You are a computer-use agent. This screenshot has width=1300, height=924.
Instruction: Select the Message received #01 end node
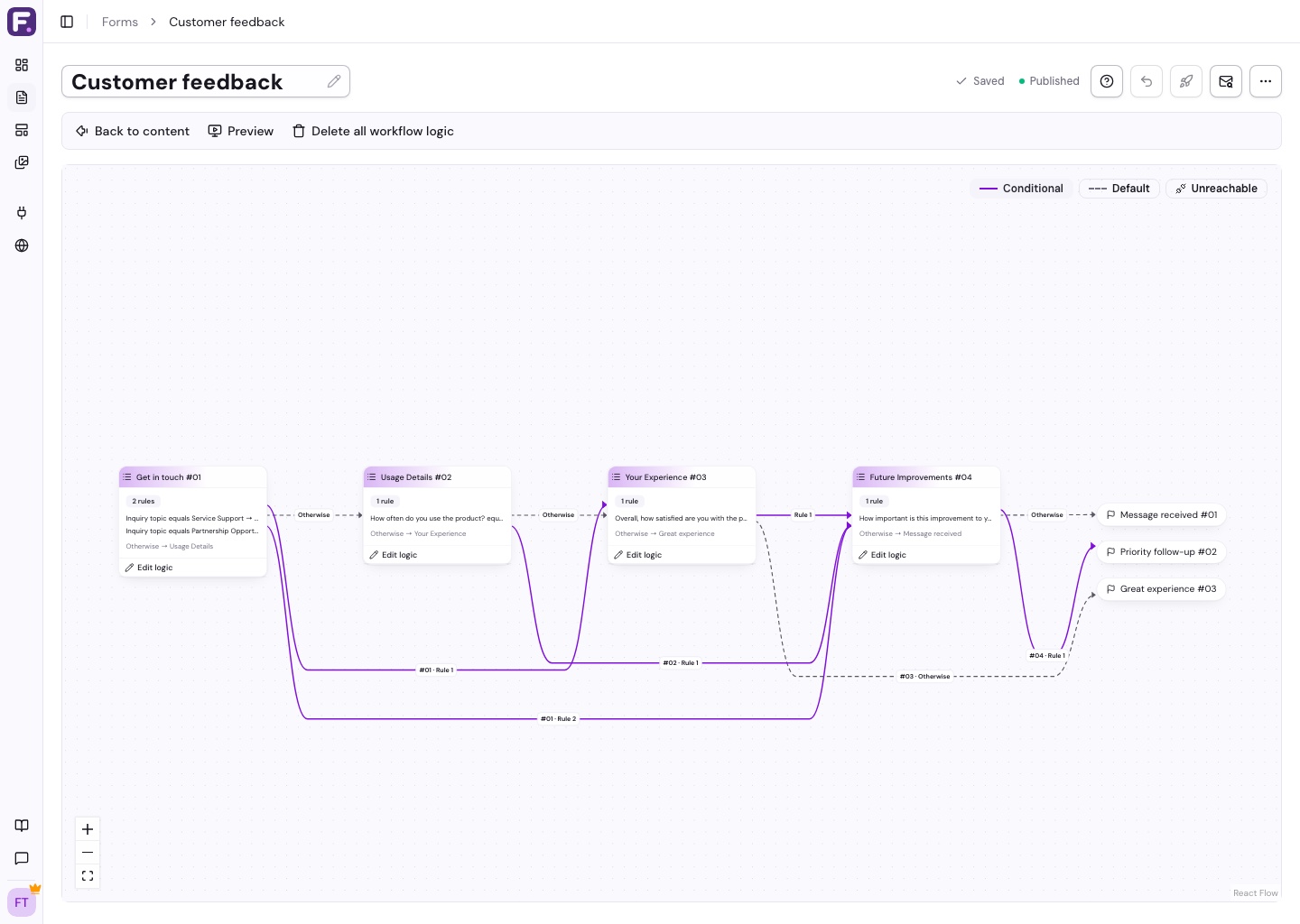coord(1162,515)
